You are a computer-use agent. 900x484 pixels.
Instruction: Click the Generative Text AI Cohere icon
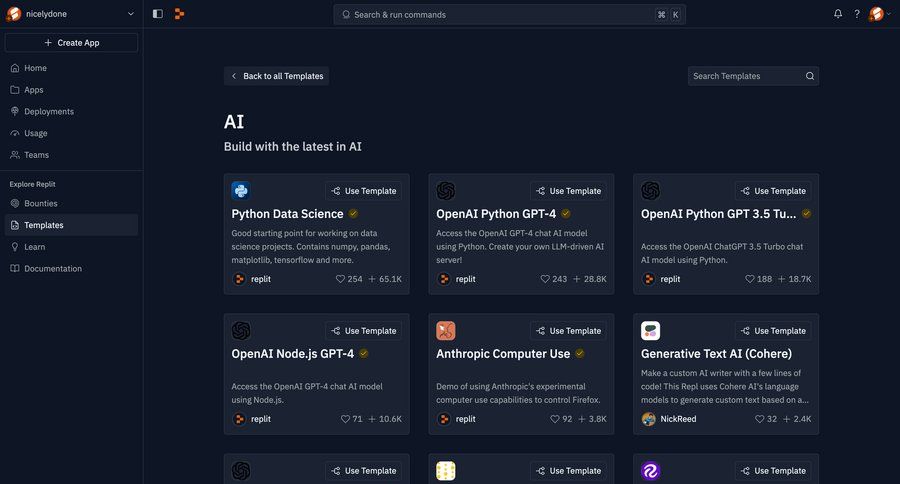tap(650, 330)
